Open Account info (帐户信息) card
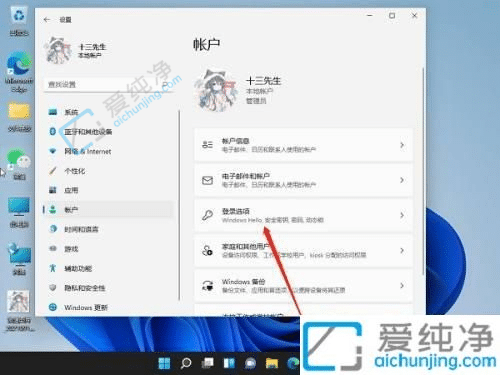The width and height of the screenshot is (500, 375). [303, 145]
